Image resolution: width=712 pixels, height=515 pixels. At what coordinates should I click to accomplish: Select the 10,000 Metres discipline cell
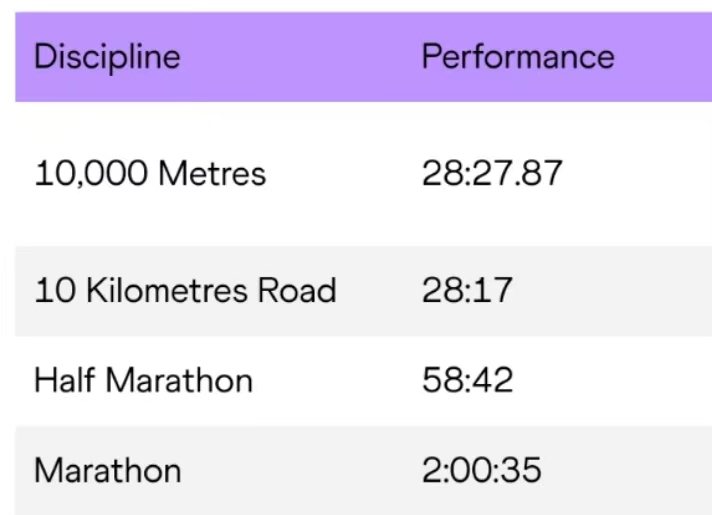tap(150, 174)
